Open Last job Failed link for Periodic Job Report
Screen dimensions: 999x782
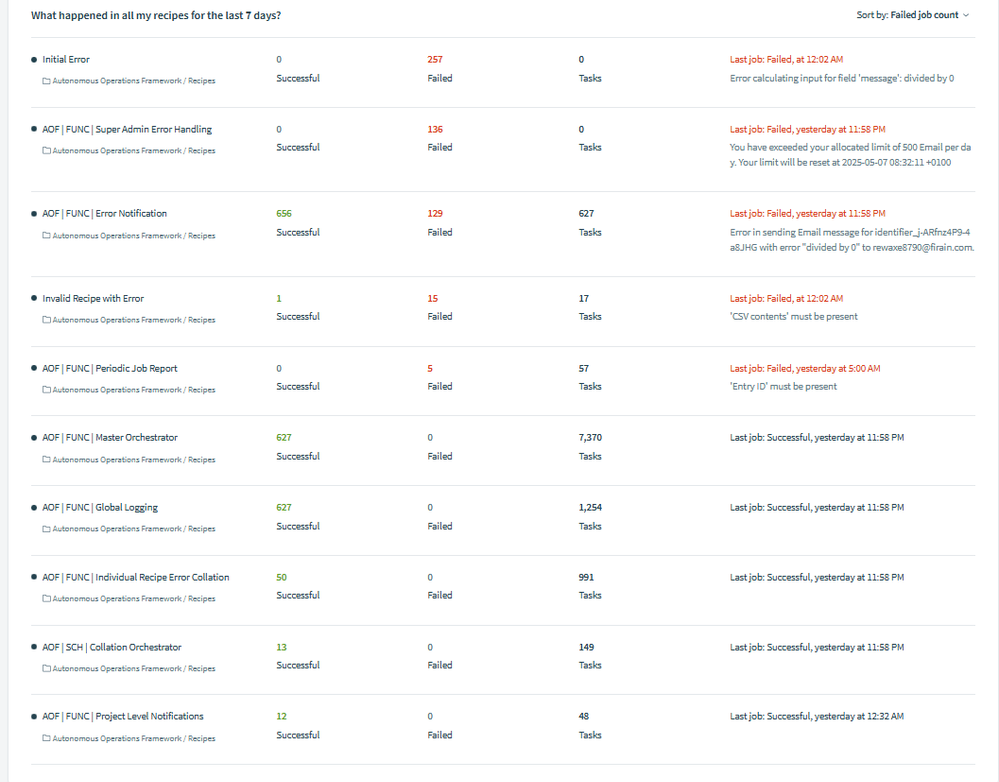(805, 368)
